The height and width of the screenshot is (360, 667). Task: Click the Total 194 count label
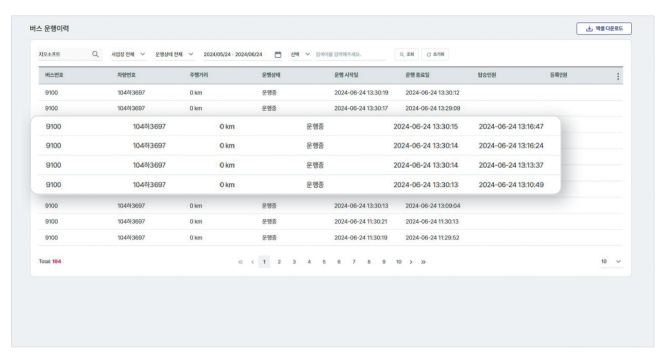pyautogui.click(x=50, y=261)
